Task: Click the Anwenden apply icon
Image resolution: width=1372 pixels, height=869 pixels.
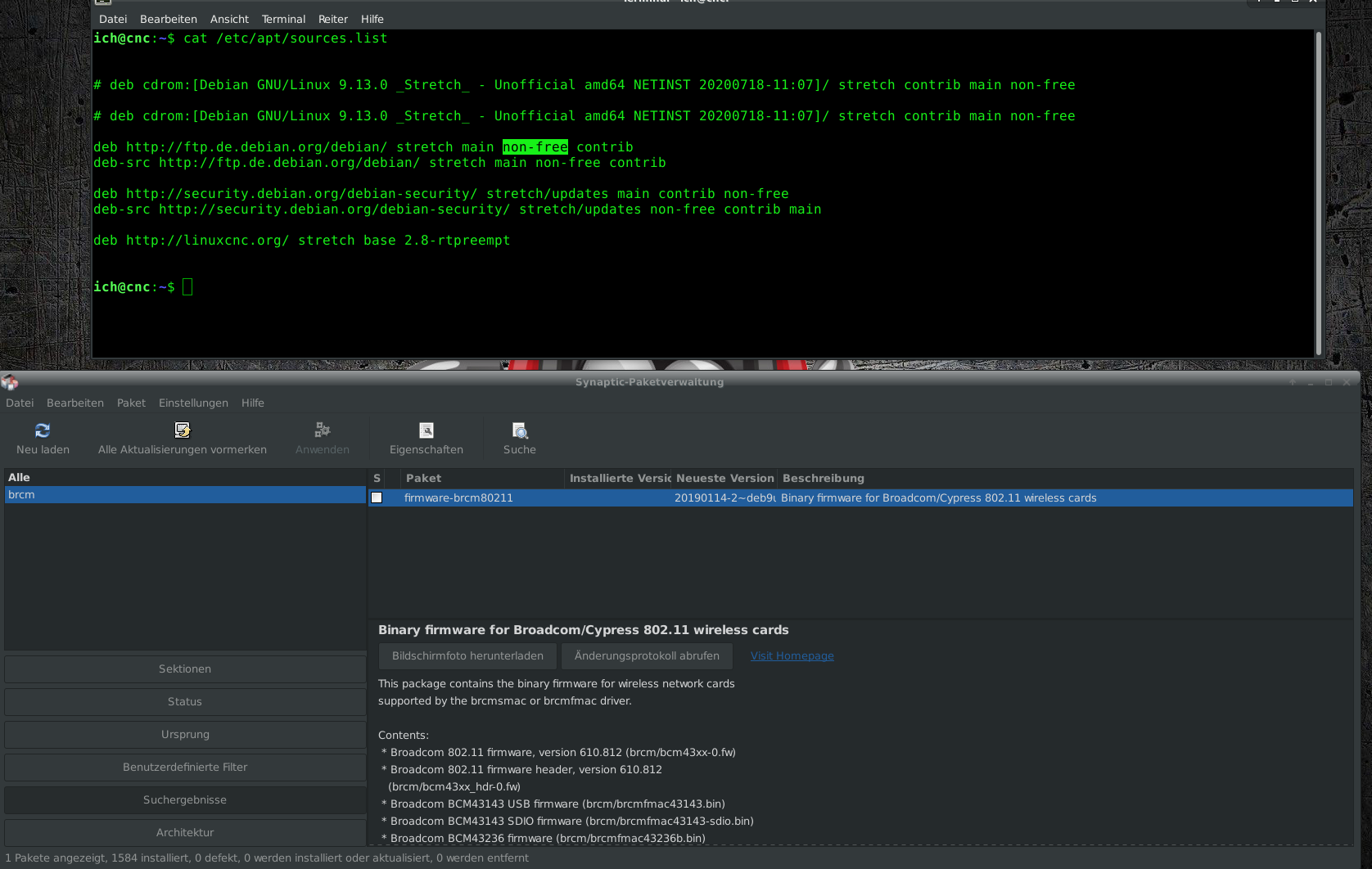Action: 323,430
